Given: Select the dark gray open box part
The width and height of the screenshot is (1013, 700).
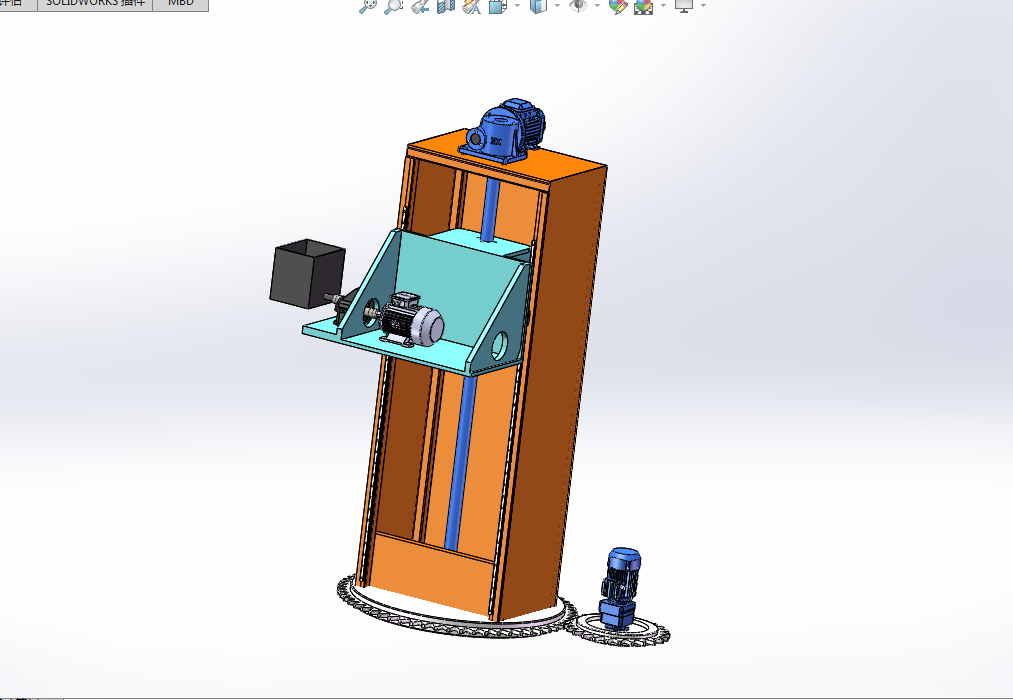Looking at the screenshot, I should 307,273.
